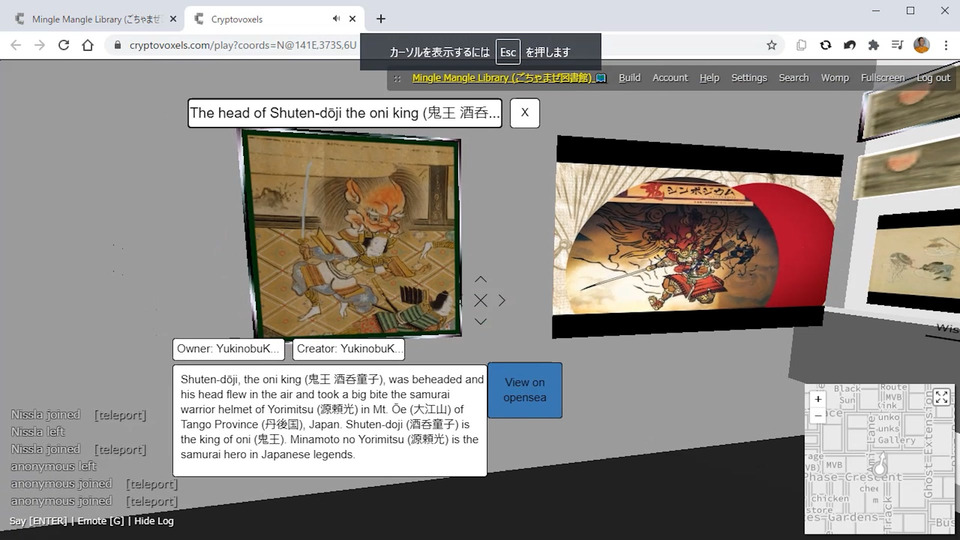Bookmark this page with star icon
960x540 pixels.
(771, 45)
